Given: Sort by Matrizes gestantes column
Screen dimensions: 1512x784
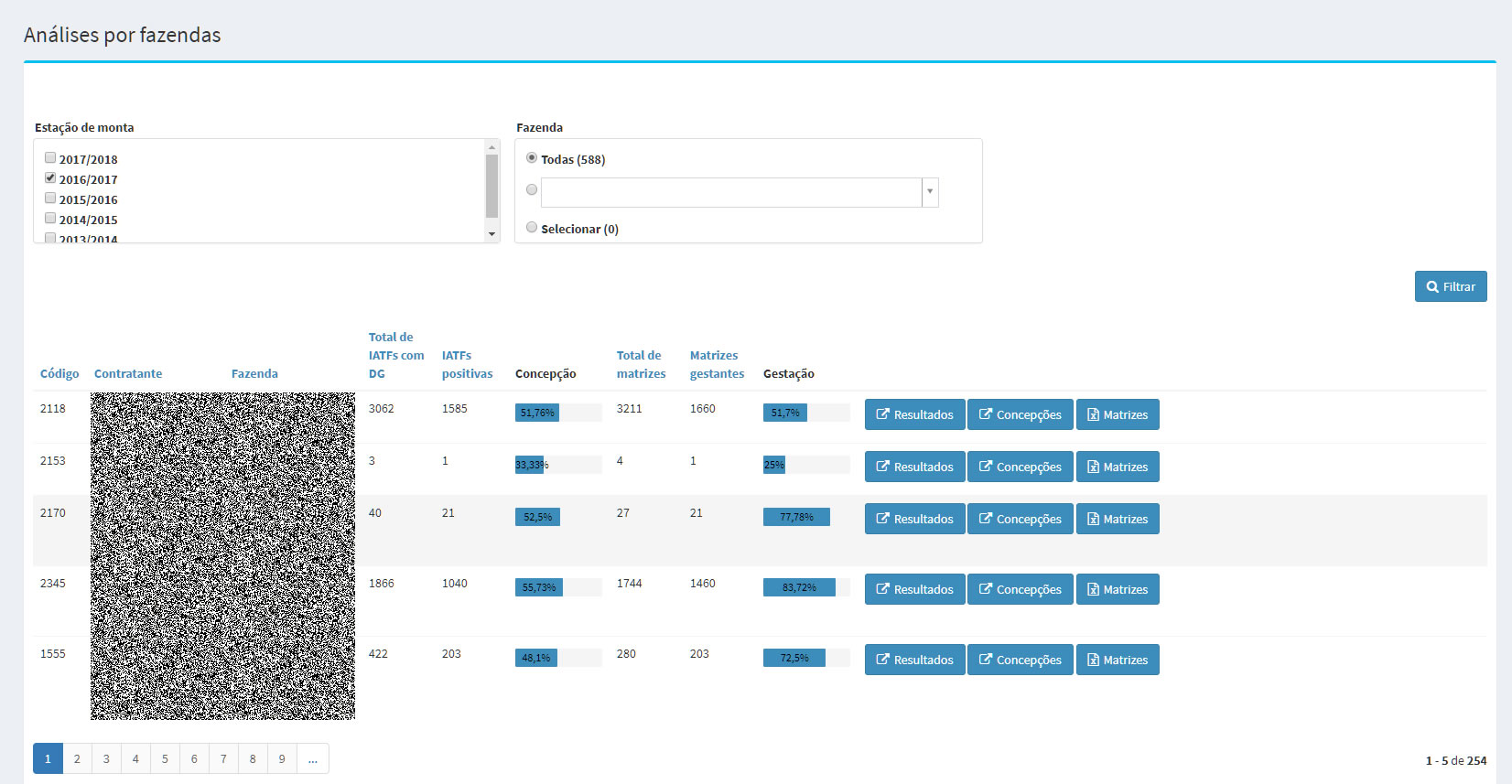Looking at the screenshot, I should [717, 364].
